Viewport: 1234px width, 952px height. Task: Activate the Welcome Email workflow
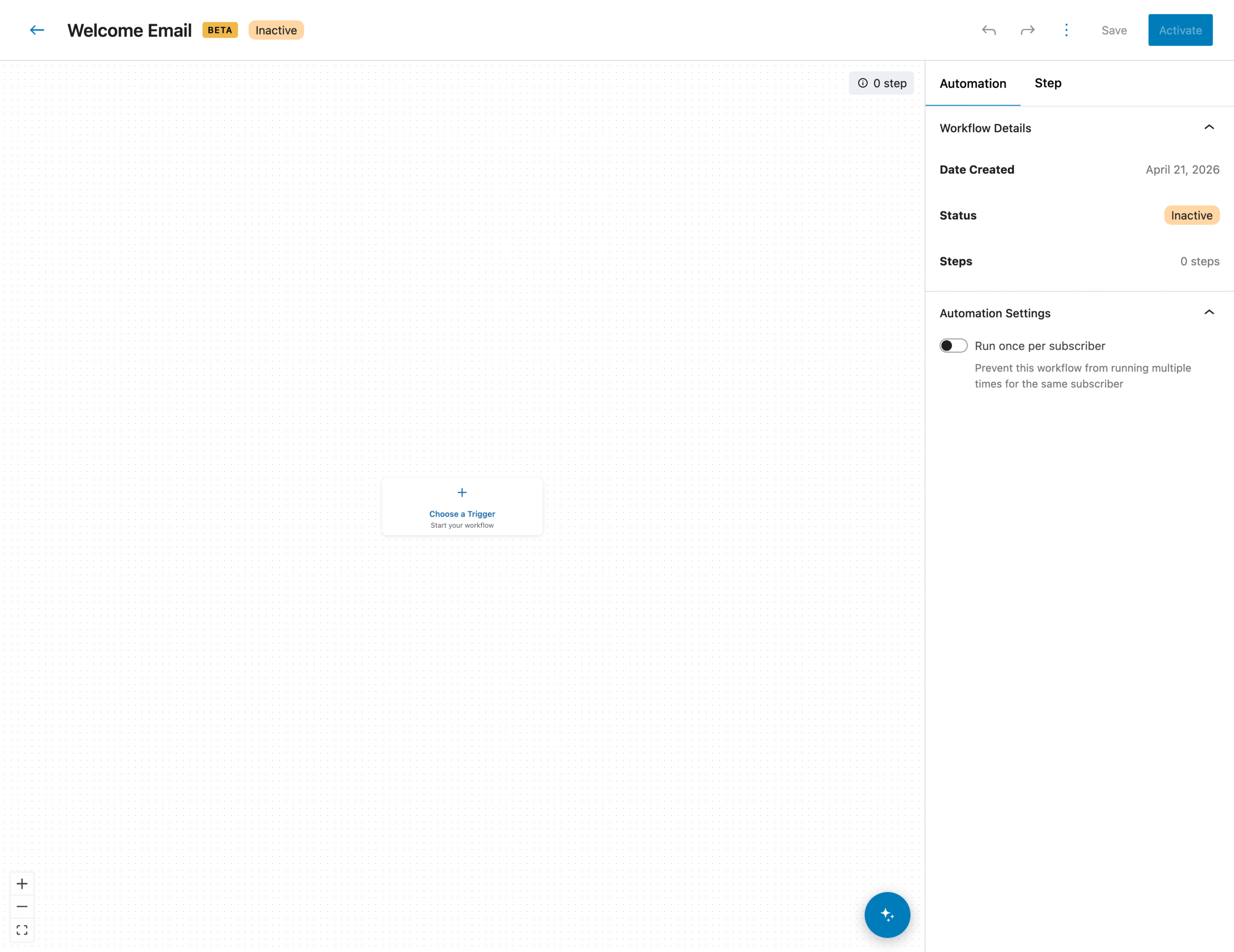click(1180, 30)
